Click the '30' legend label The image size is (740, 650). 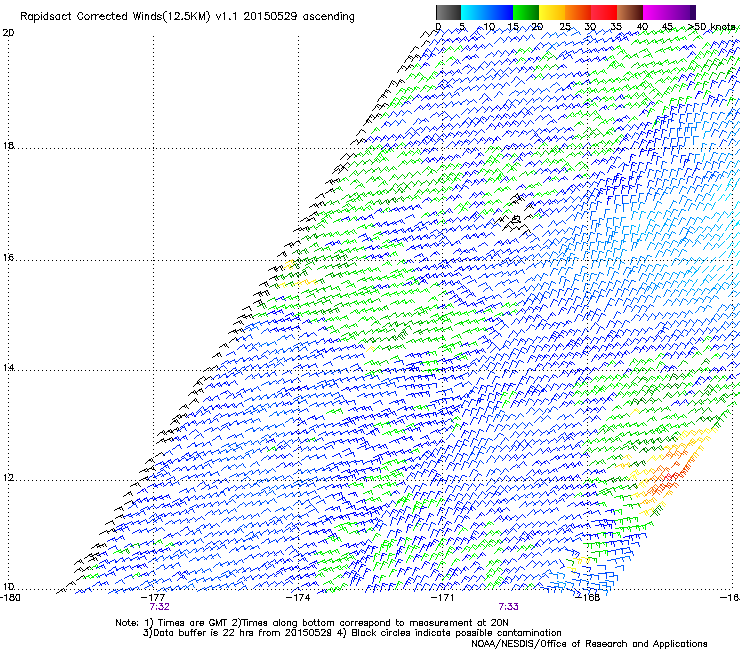pos(590,27)
